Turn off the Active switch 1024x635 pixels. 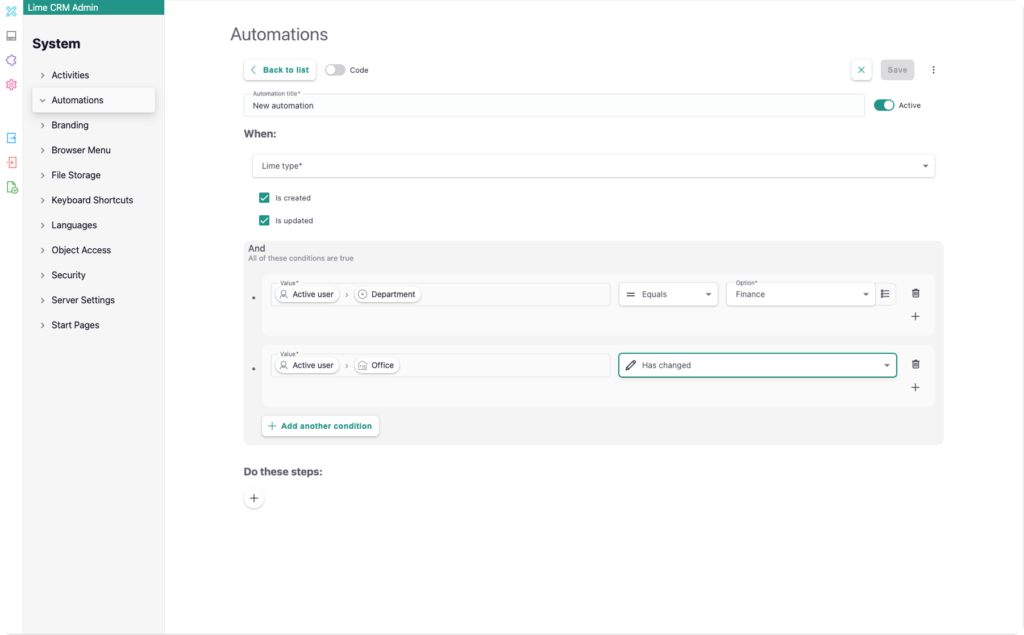(884, 105)
